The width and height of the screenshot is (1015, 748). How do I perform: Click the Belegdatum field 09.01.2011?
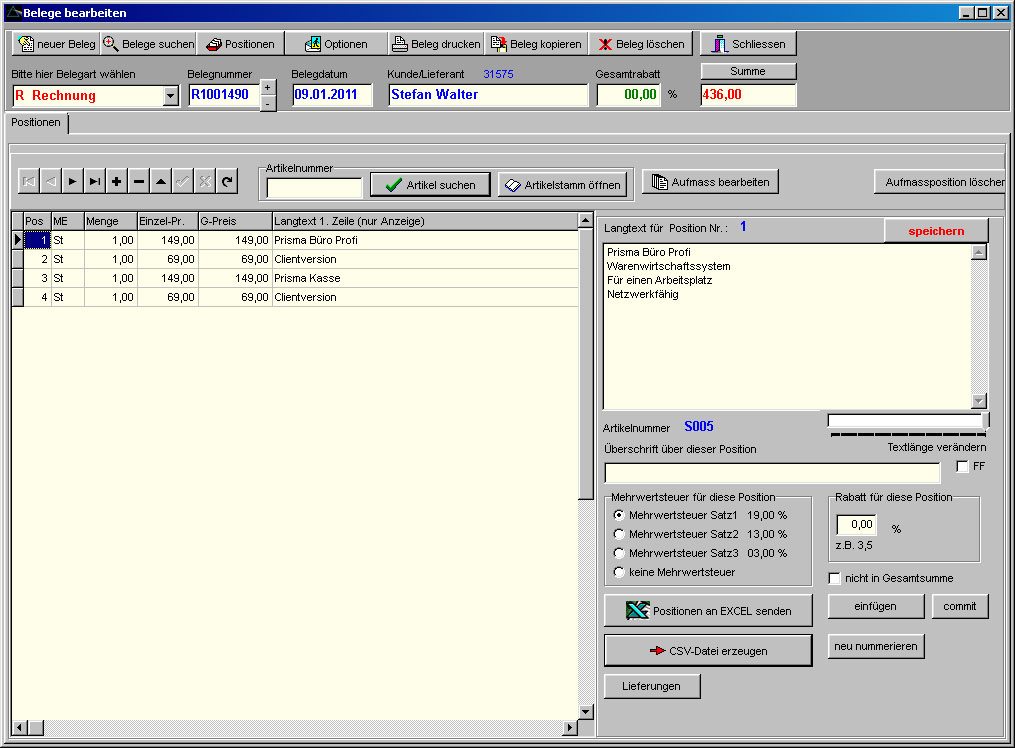pyautogui.click(x=332, y=94)
